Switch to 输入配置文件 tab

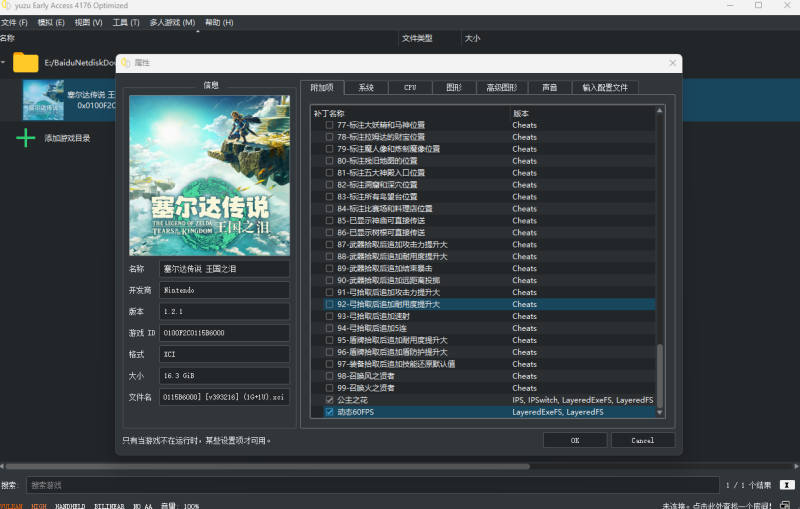pos(605,88)
